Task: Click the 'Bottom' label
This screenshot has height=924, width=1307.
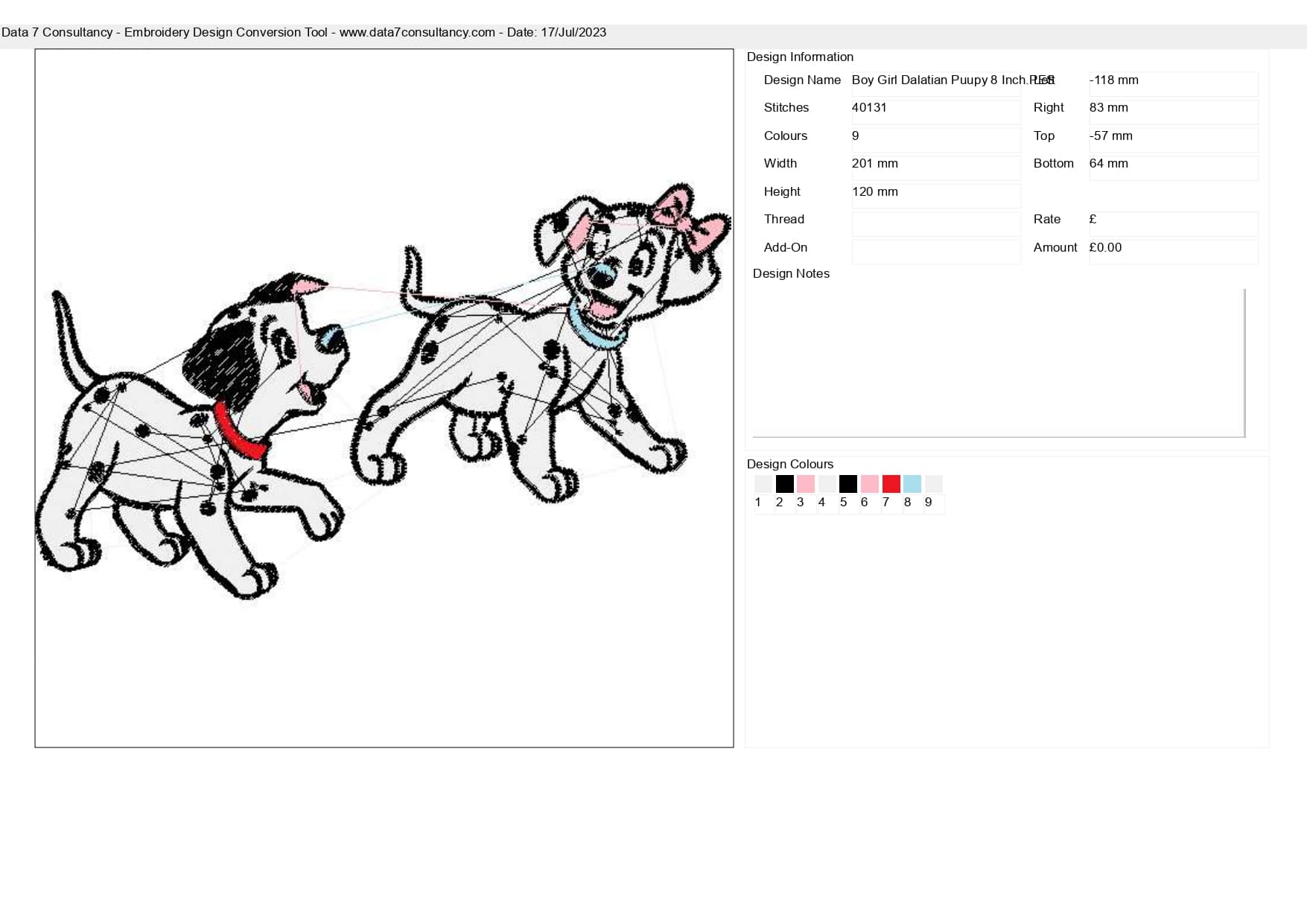Action: 1054,163
